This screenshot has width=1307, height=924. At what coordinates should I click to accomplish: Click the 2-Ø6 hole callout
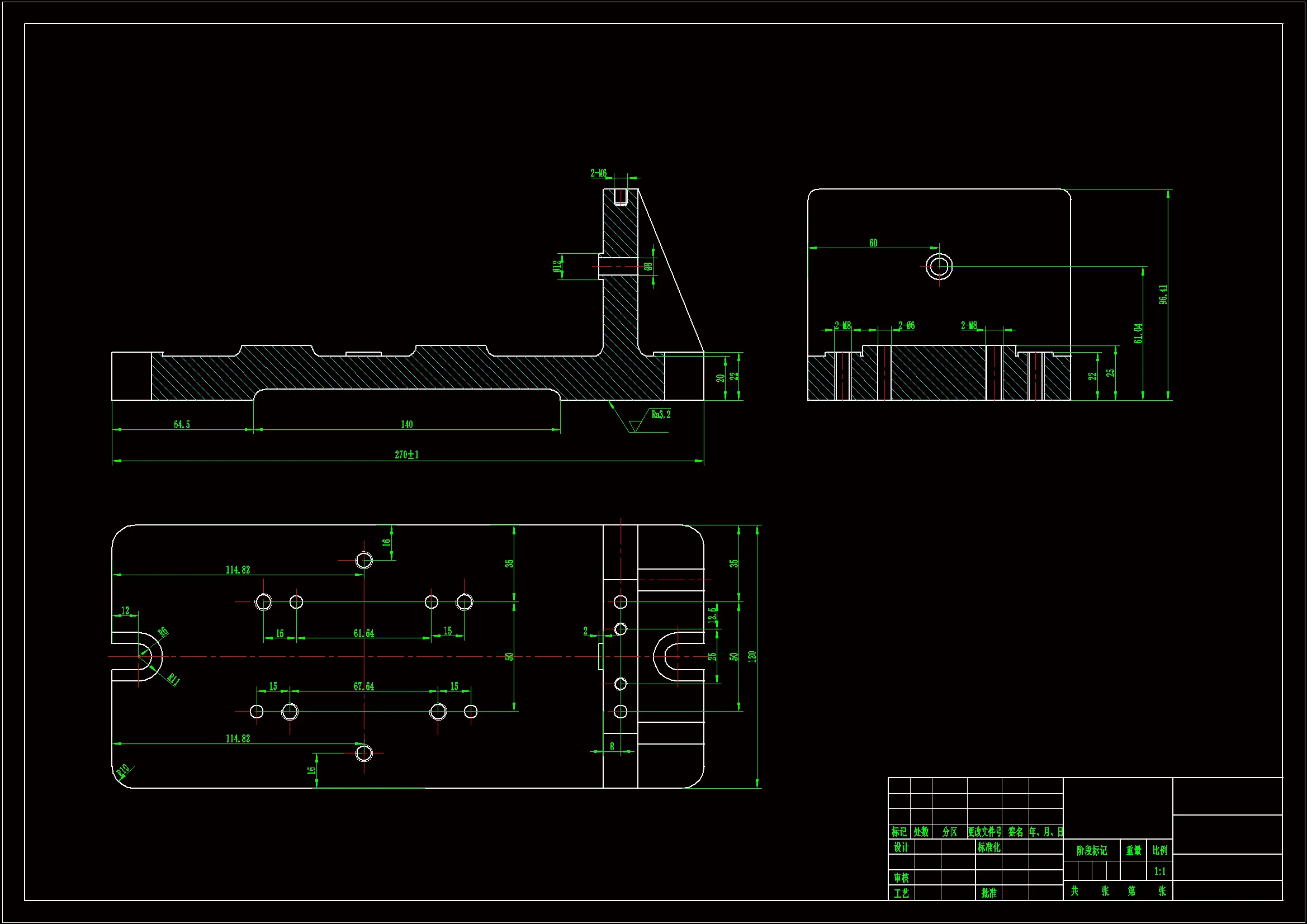click(906, 326)
